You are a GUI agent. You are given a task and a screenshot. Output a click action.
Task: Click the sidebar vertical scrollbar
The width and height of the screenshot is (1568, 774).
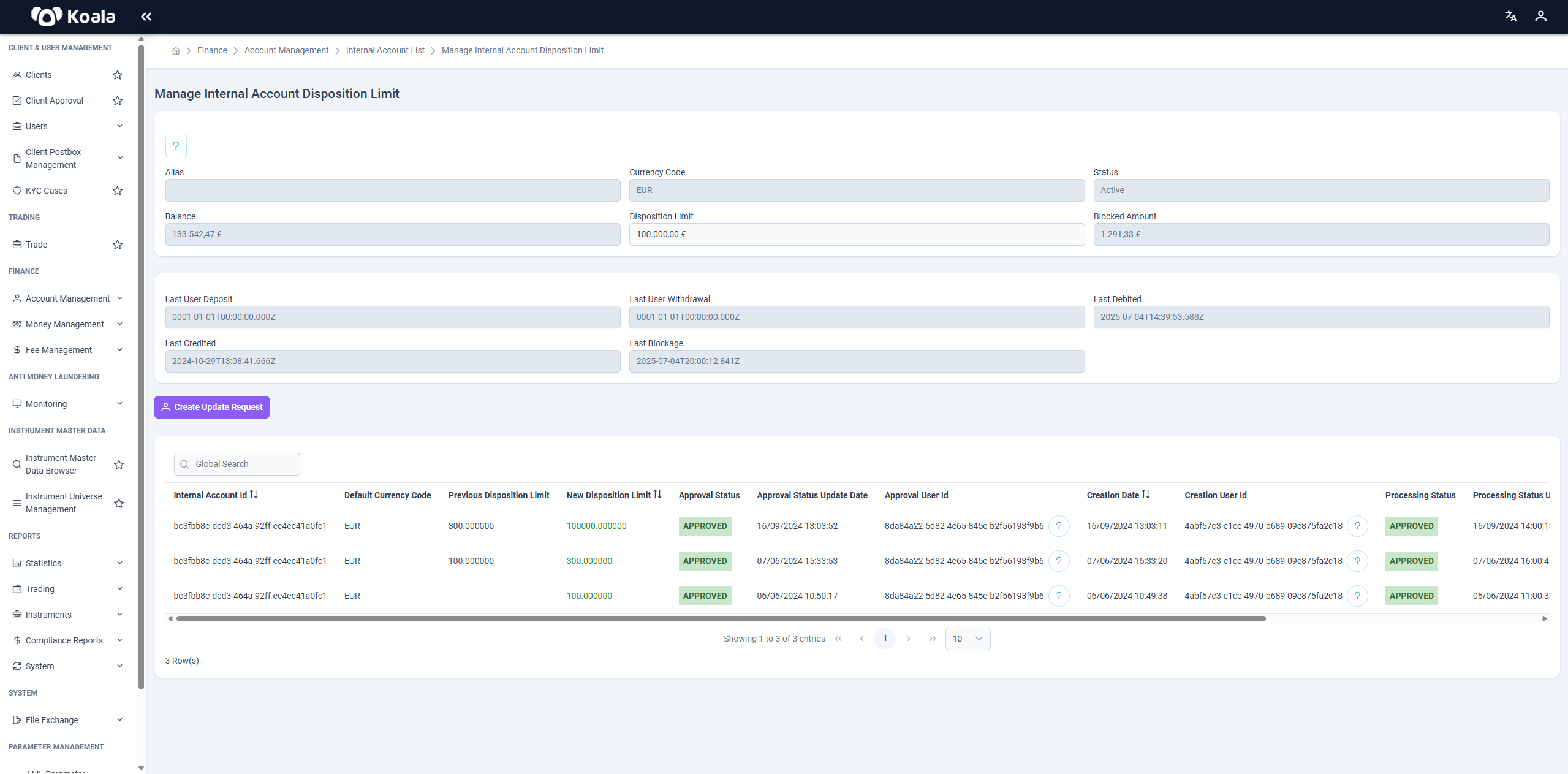tap(142, 366)
